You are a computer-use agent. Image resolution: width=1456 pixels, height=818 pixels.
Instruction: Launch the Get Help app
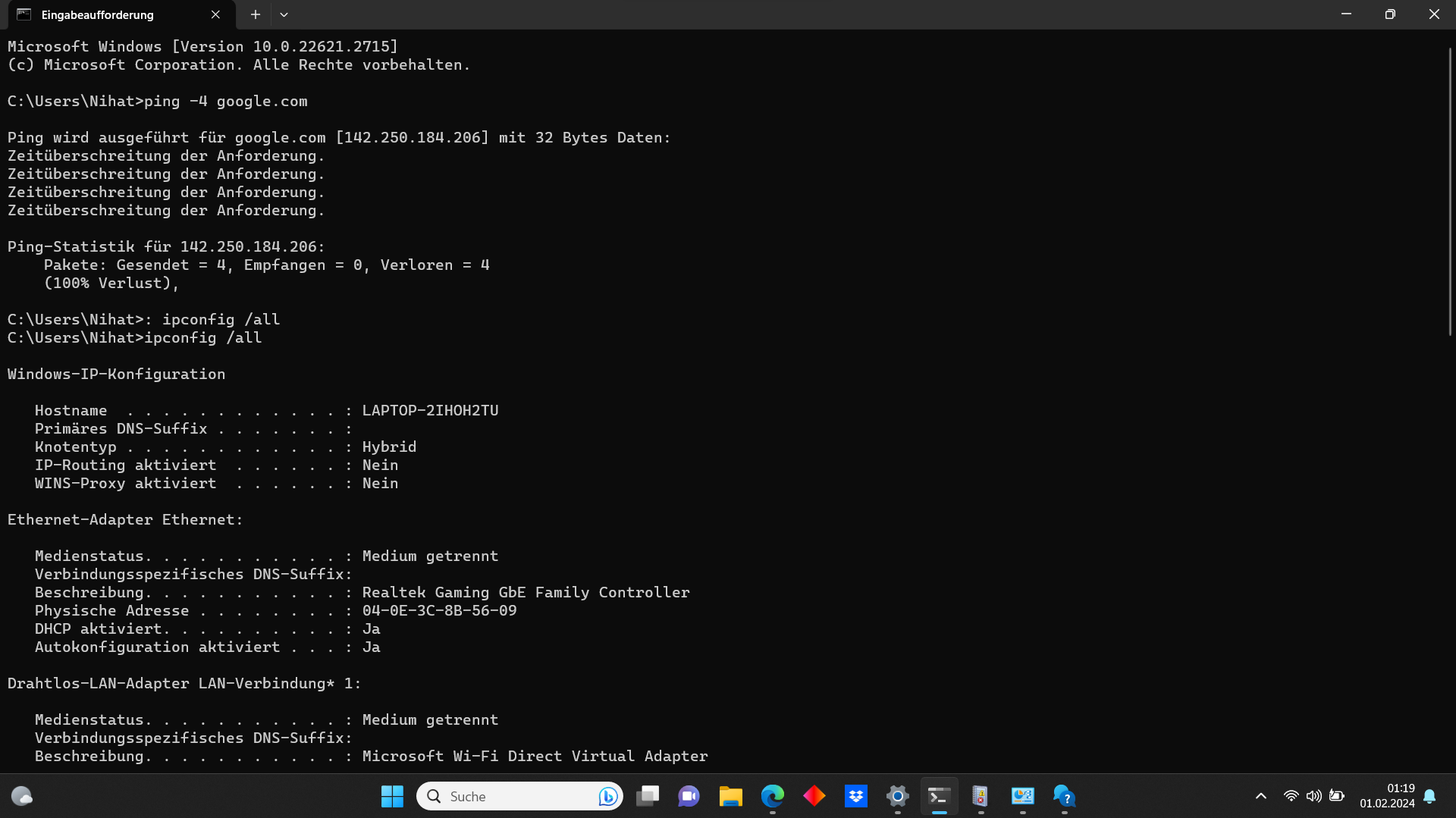coord(1063,796)
